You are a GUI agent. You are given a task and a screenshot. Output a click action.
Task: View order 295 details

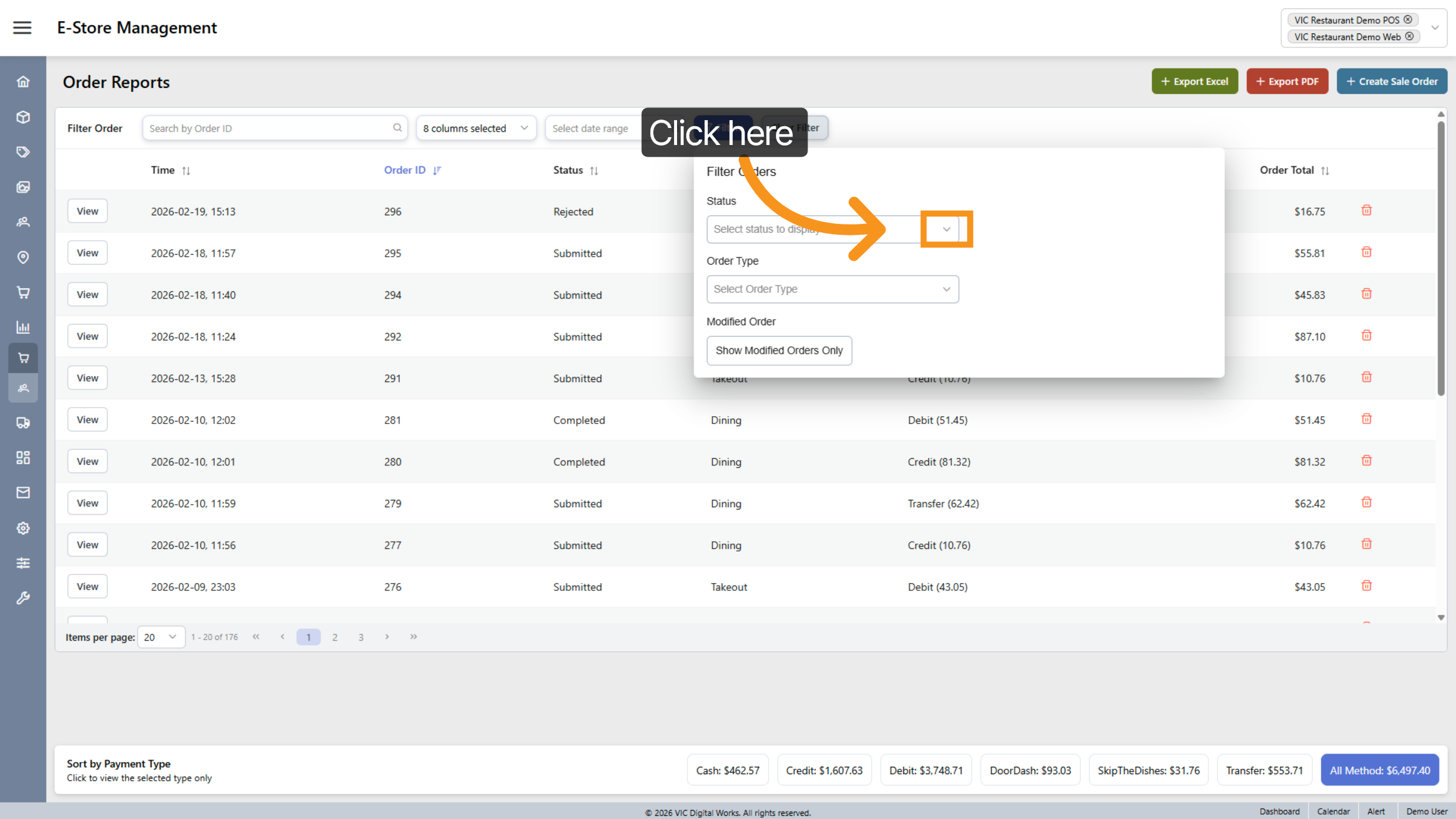click(x=87, y=253)
